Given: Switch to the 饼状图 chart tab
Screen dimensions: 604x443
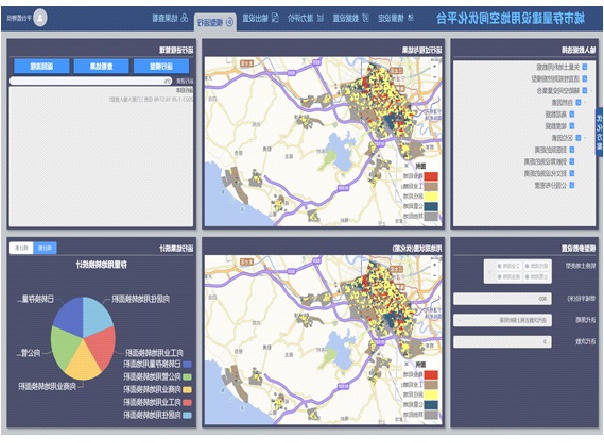Looking at the screenshot, I should click(45, 248).
